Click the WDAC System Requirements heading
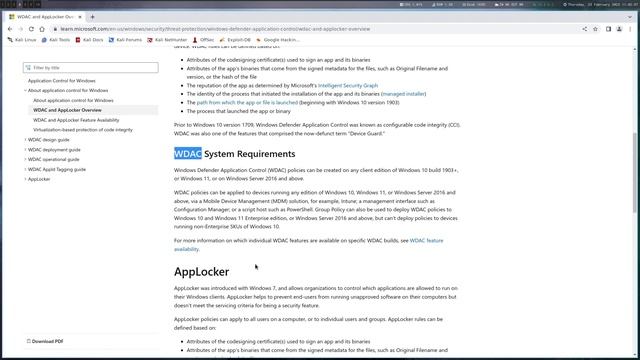Viewport: 640px width, 360px height. [235, 154]
